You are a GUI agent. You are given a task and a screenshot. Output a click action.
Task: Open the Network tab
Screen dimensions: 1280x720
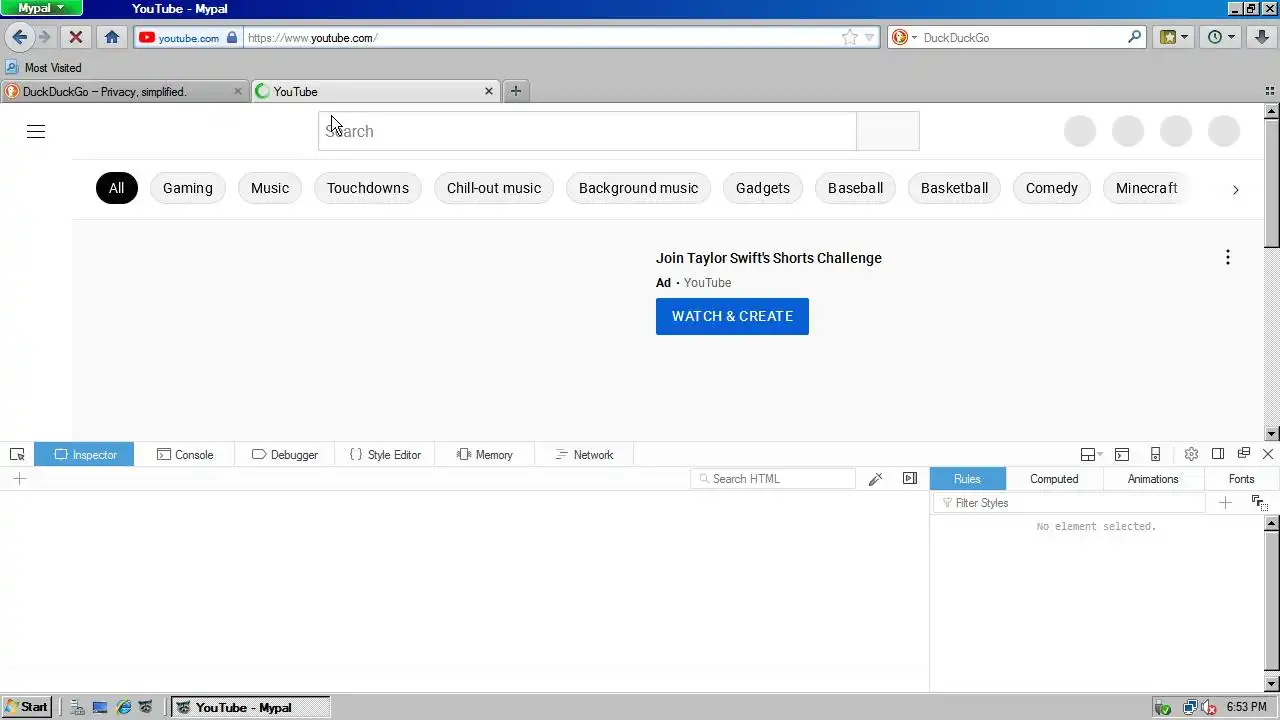tap(584, 454)
